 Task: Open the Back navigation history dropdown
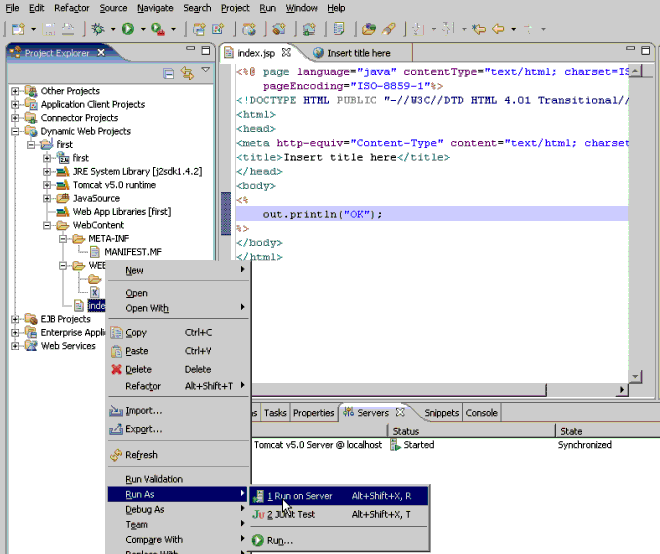(513, 29)
